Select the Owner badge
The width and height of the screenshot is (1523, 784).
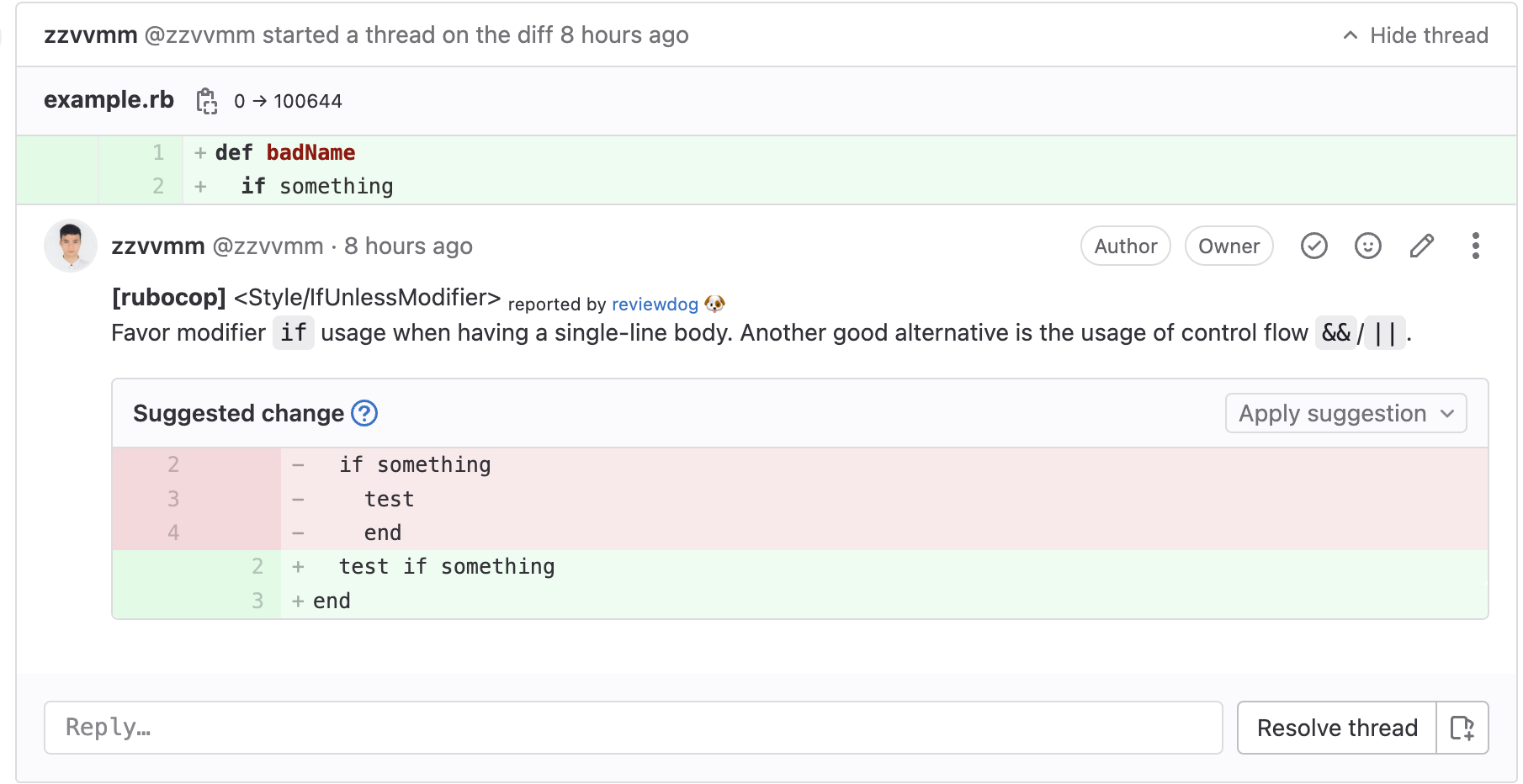point(1228,246)
